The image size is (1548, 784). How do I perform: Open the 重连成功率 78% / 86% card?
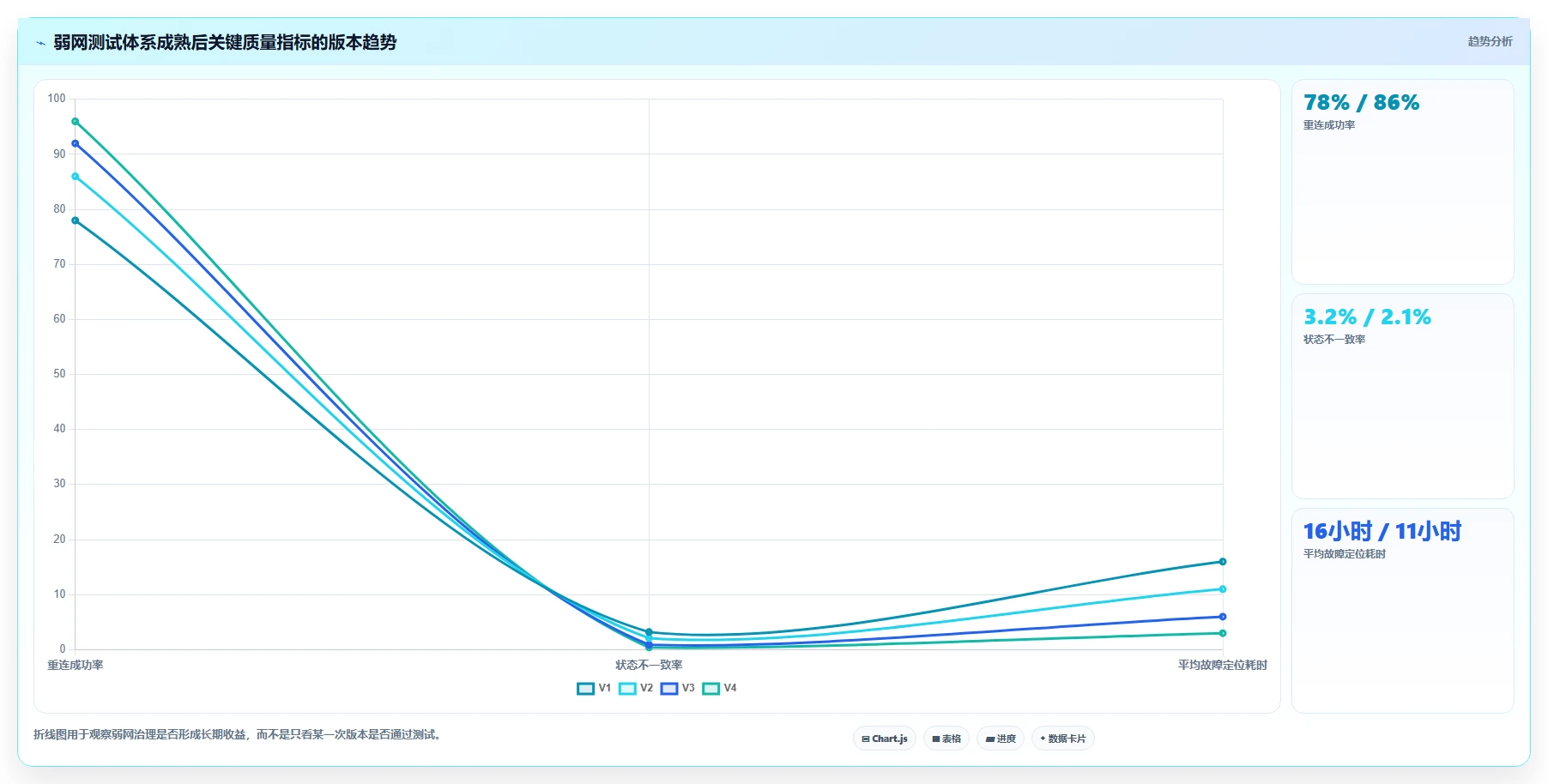tap(1403, 182)
